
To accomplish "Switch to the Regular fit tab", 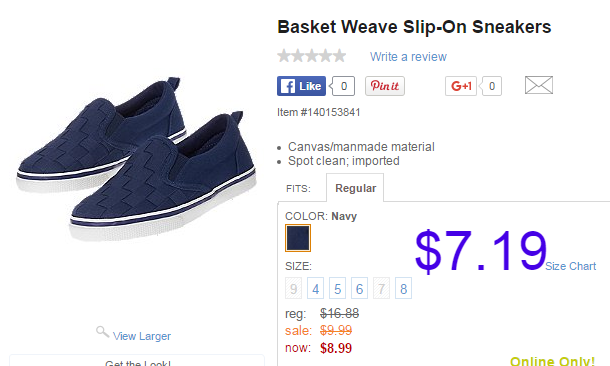I will [x=355, y=188].
